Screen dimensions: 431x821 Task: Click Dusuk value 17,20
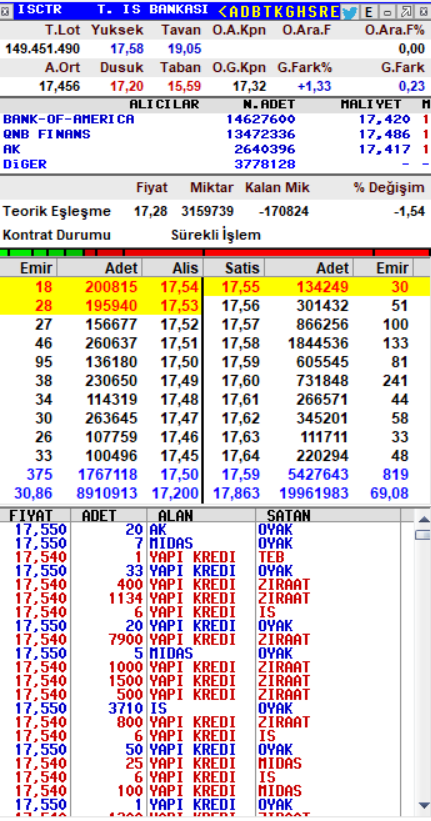pyautogui.click(x=127, y=86)
